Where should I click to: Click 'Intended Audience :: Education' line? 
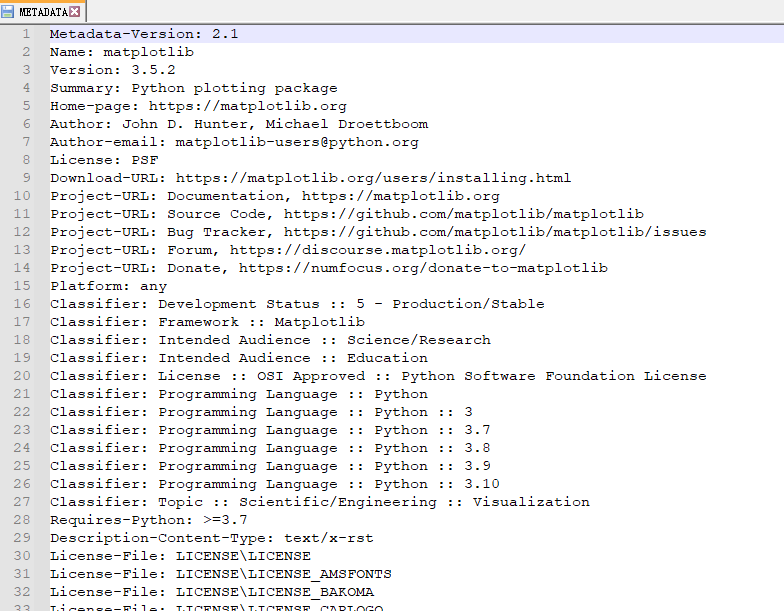tap(238, 358)
